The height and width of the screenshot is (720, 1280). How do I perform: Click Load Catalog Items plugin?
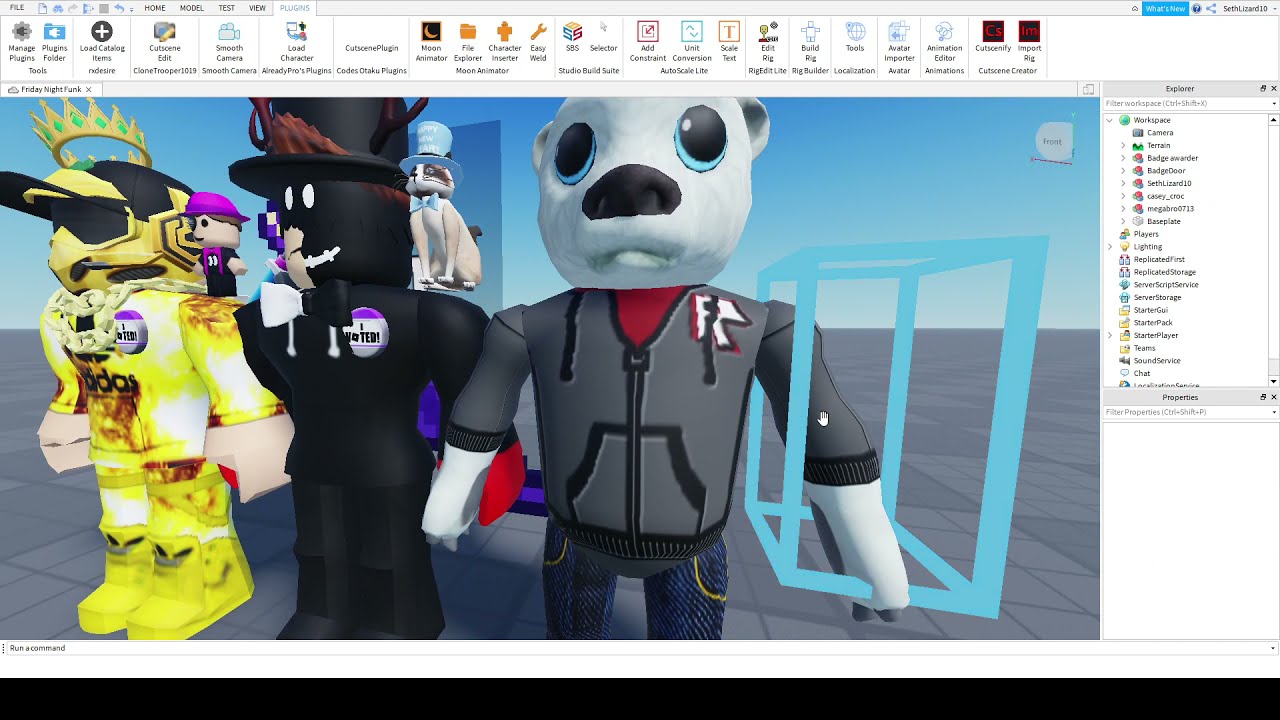tap(102, 42)
